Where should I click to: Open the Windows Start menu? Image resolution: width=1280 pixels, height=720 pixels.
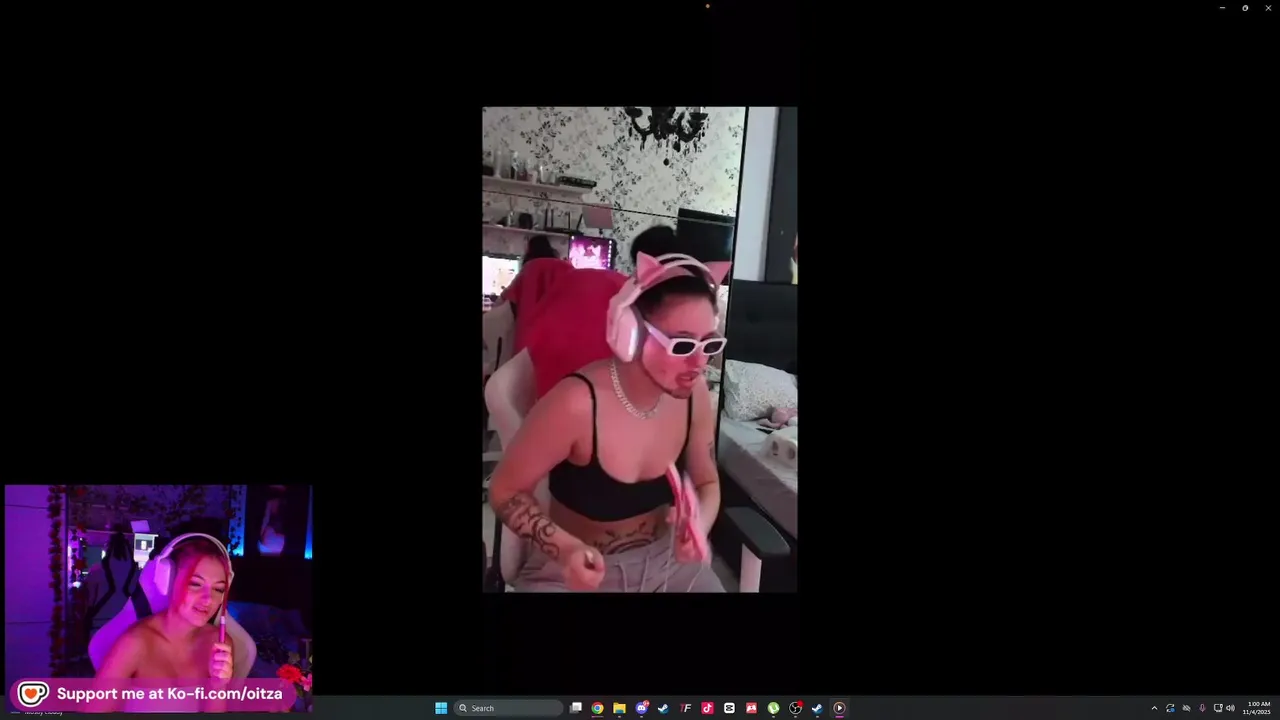click(441, 708)
